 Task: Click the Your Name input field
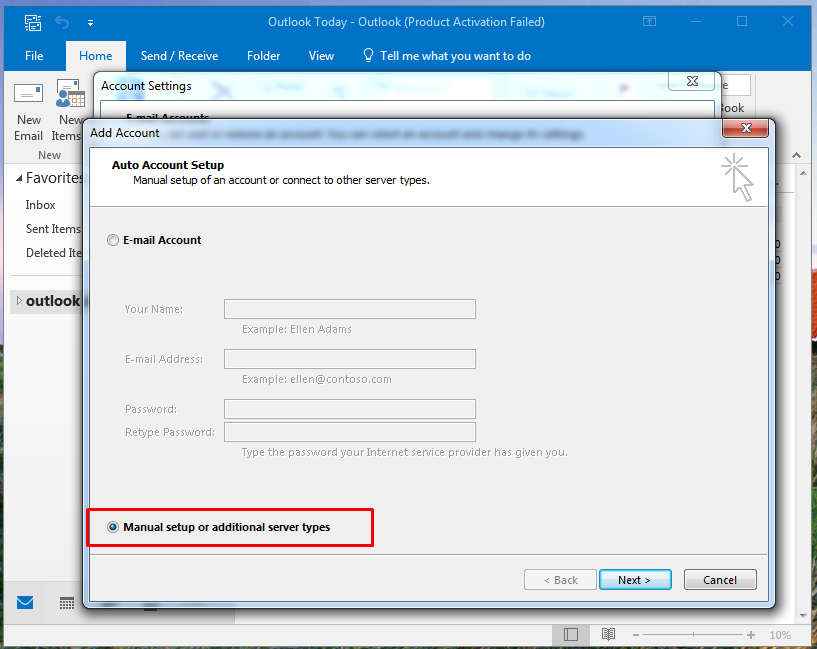(350, 309)
